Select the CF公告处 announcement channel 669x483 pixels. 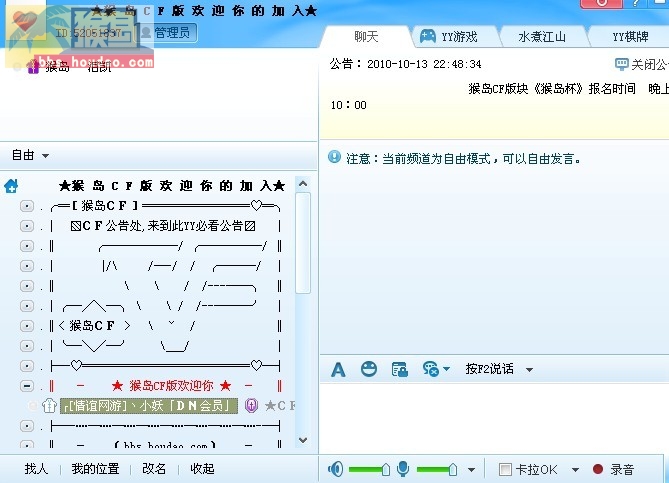[163, 225]
